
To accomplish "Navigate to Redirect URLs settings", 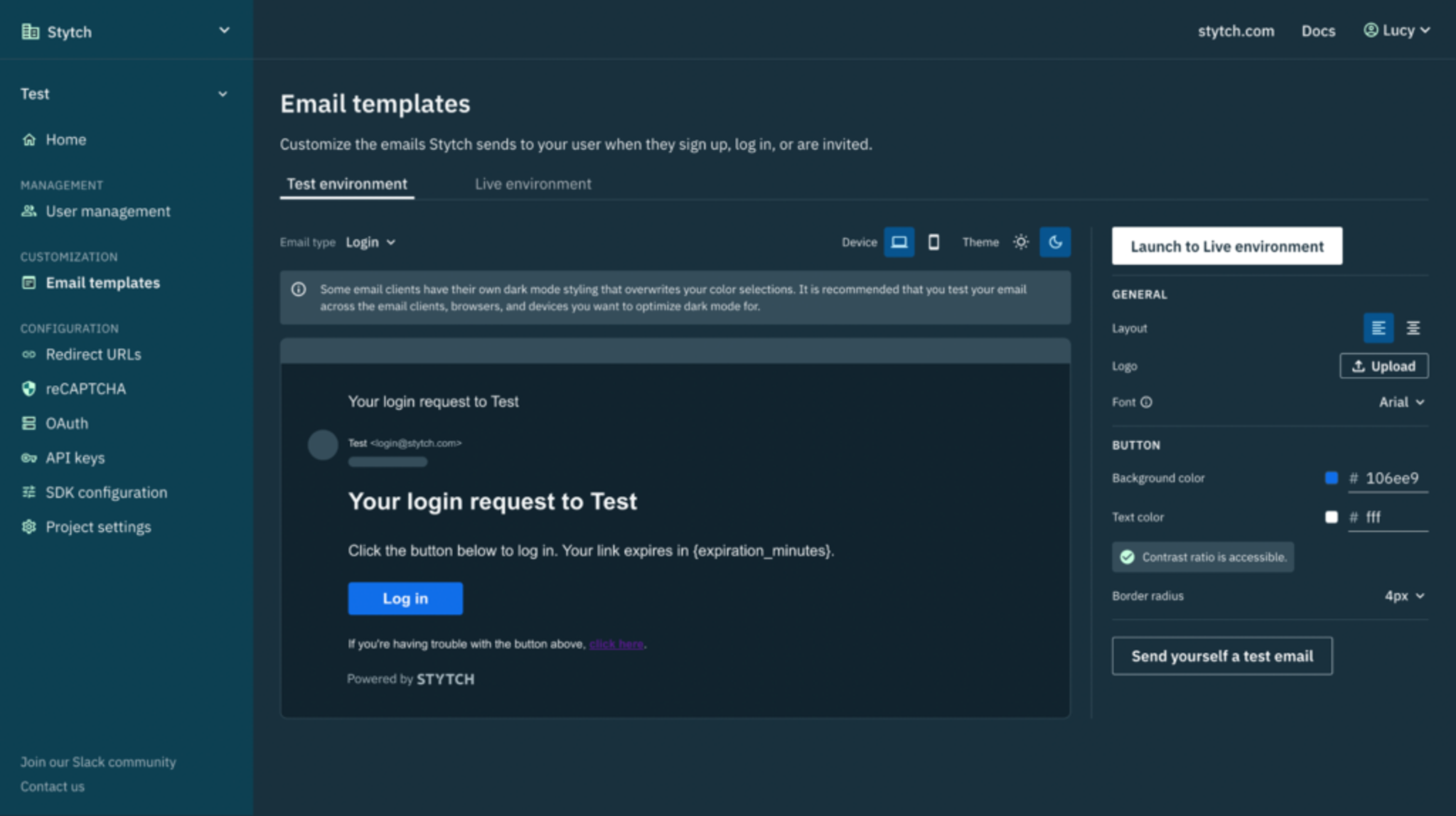I will click(94, 354).
